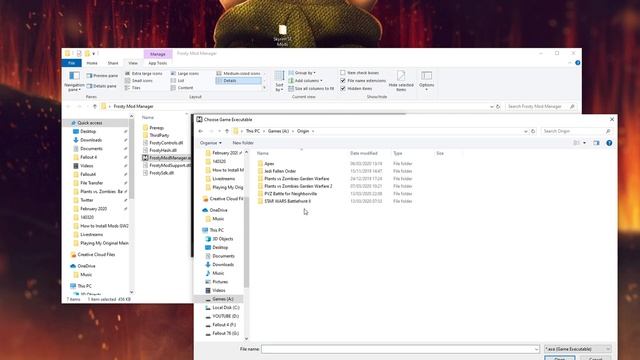Open the File tab in Explorer ribbon
This screenshot has width=640, height=360.
[72, 63]
